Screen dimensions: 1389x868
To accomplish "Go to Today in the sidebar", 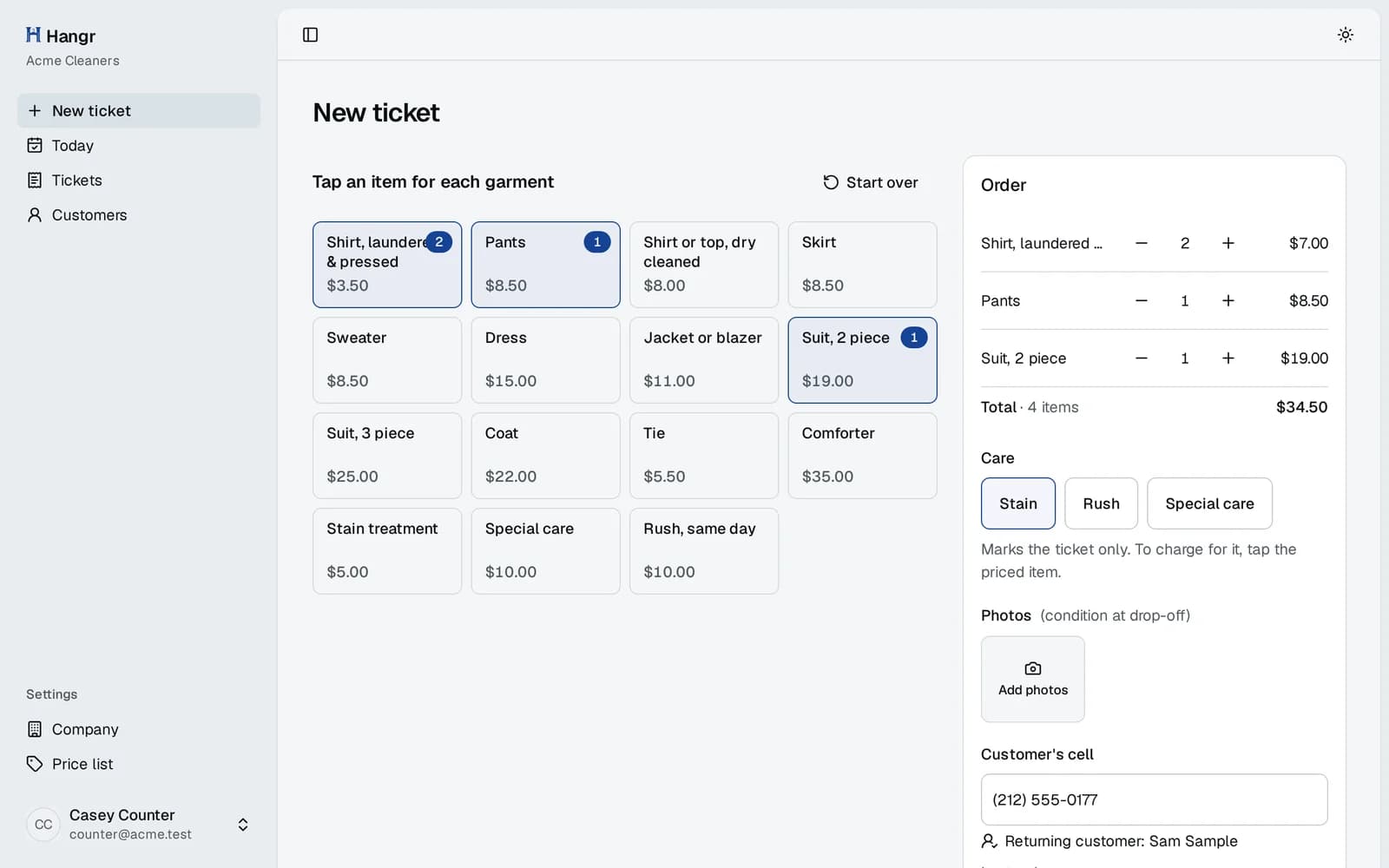I will pyautogui.click(x=139, y=146).
